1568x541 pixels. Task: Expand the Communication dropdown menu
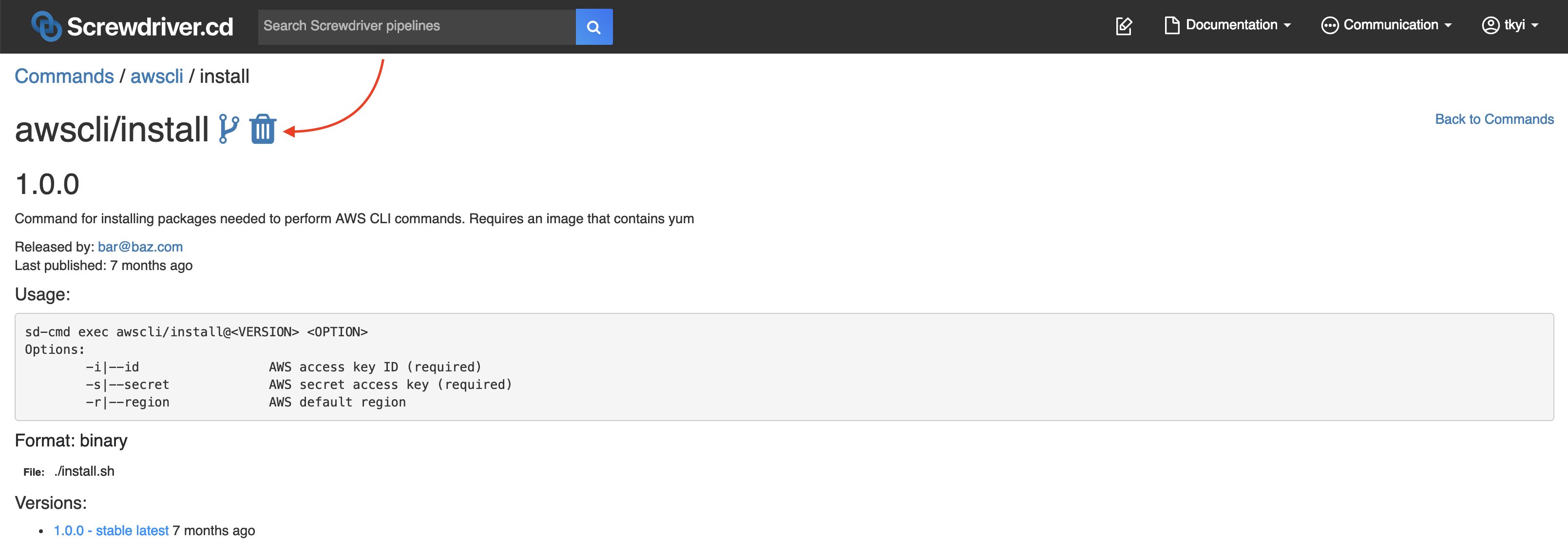click(1386, 25)
